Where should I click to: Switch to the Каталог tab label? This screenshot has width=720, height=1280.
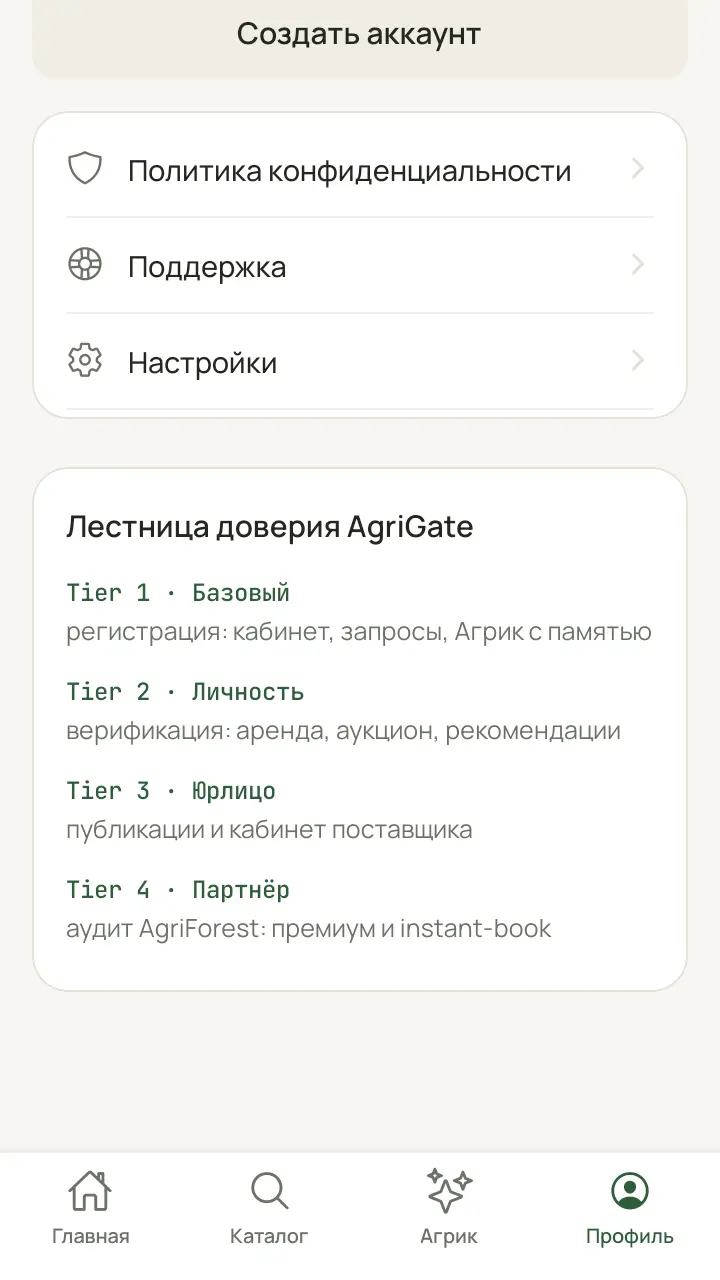(269, 1236)
